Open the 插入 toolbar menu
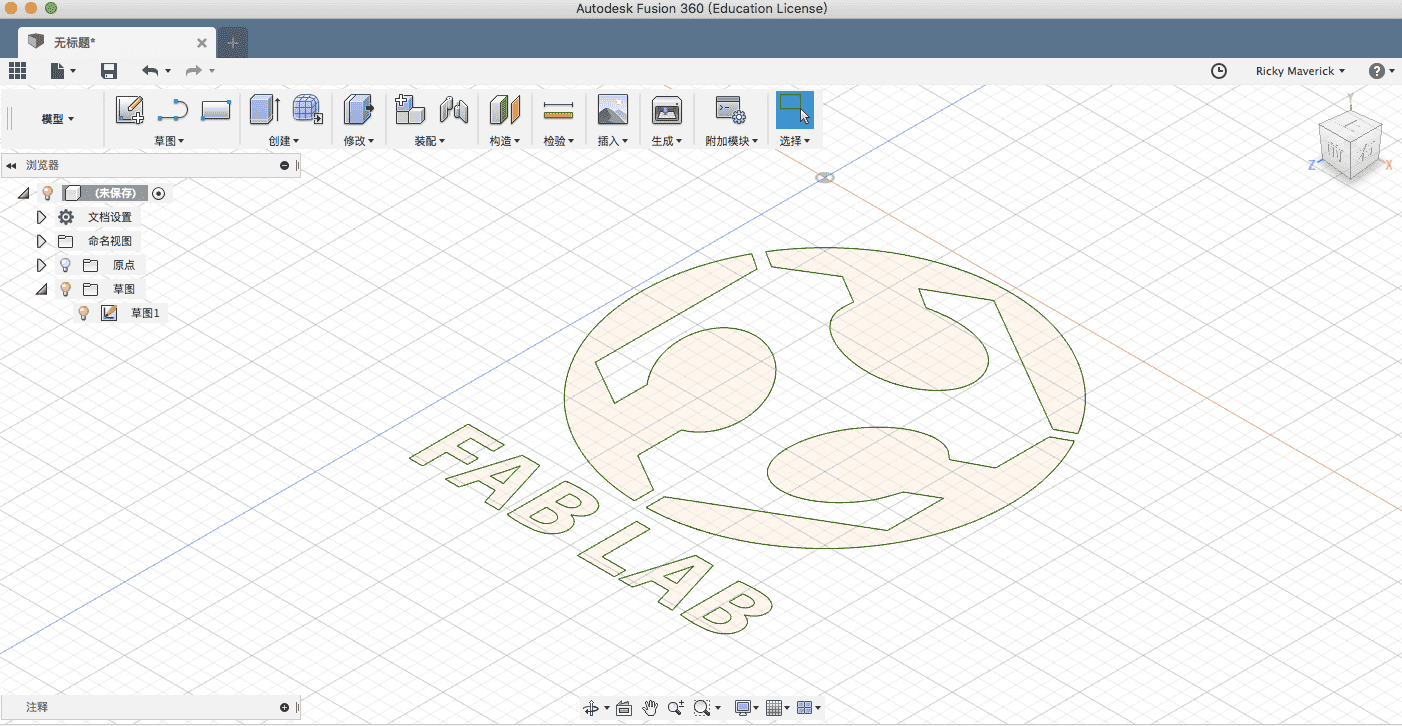 612,141
